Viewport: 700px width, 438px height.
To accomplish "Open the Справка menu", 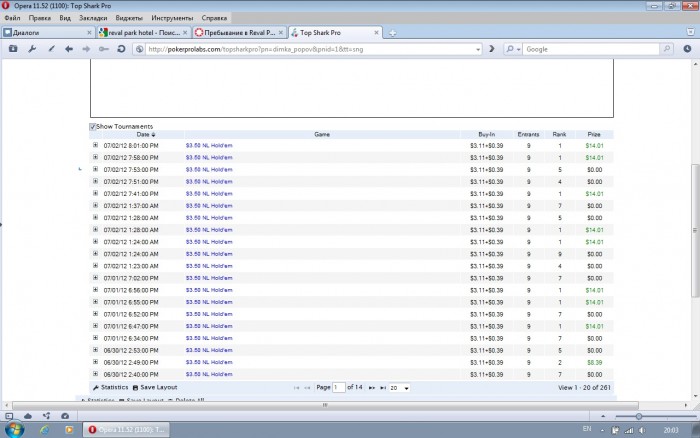I will (x=214, y=18).
